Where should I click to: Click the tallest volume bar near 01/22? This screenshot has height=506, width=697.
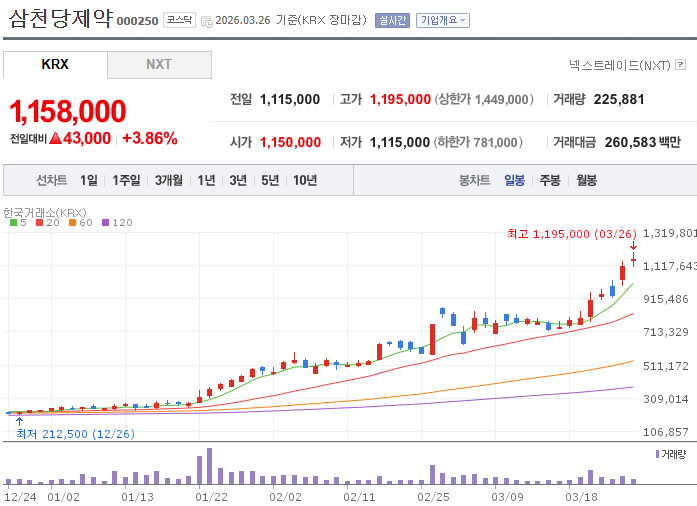(x=209, y=466)
